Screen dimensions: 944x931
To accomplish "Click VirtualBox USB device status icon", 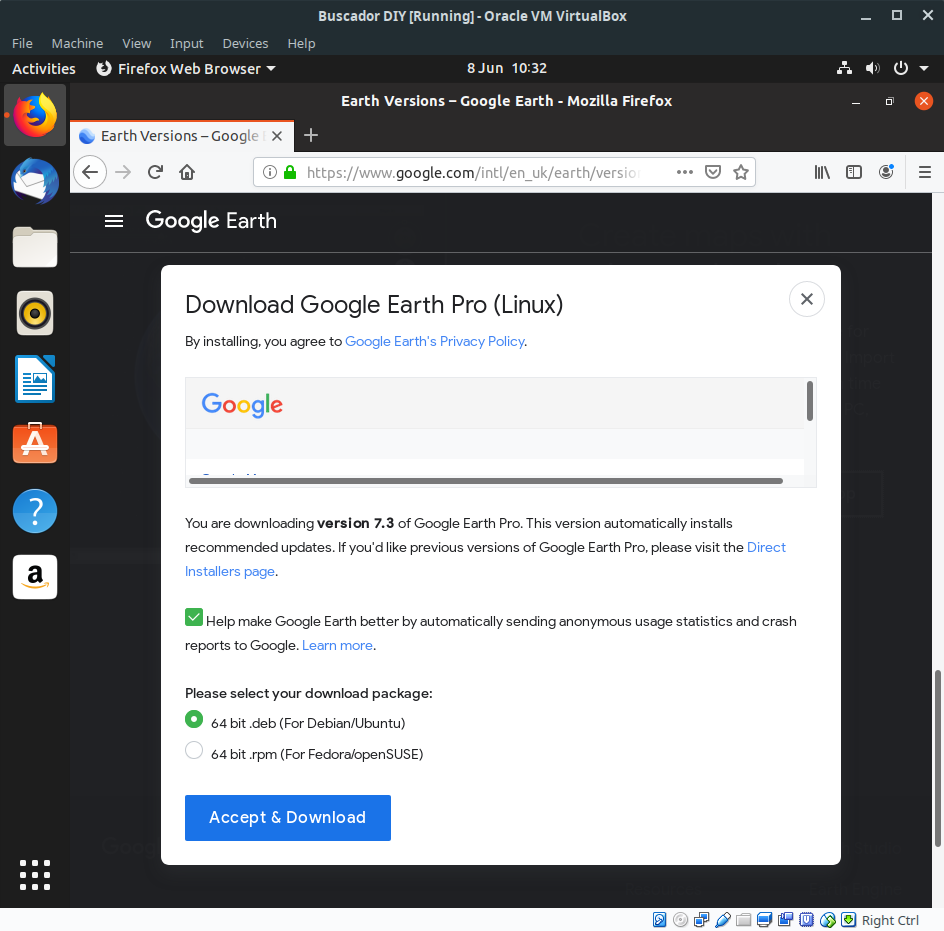I will coord(723,920).
